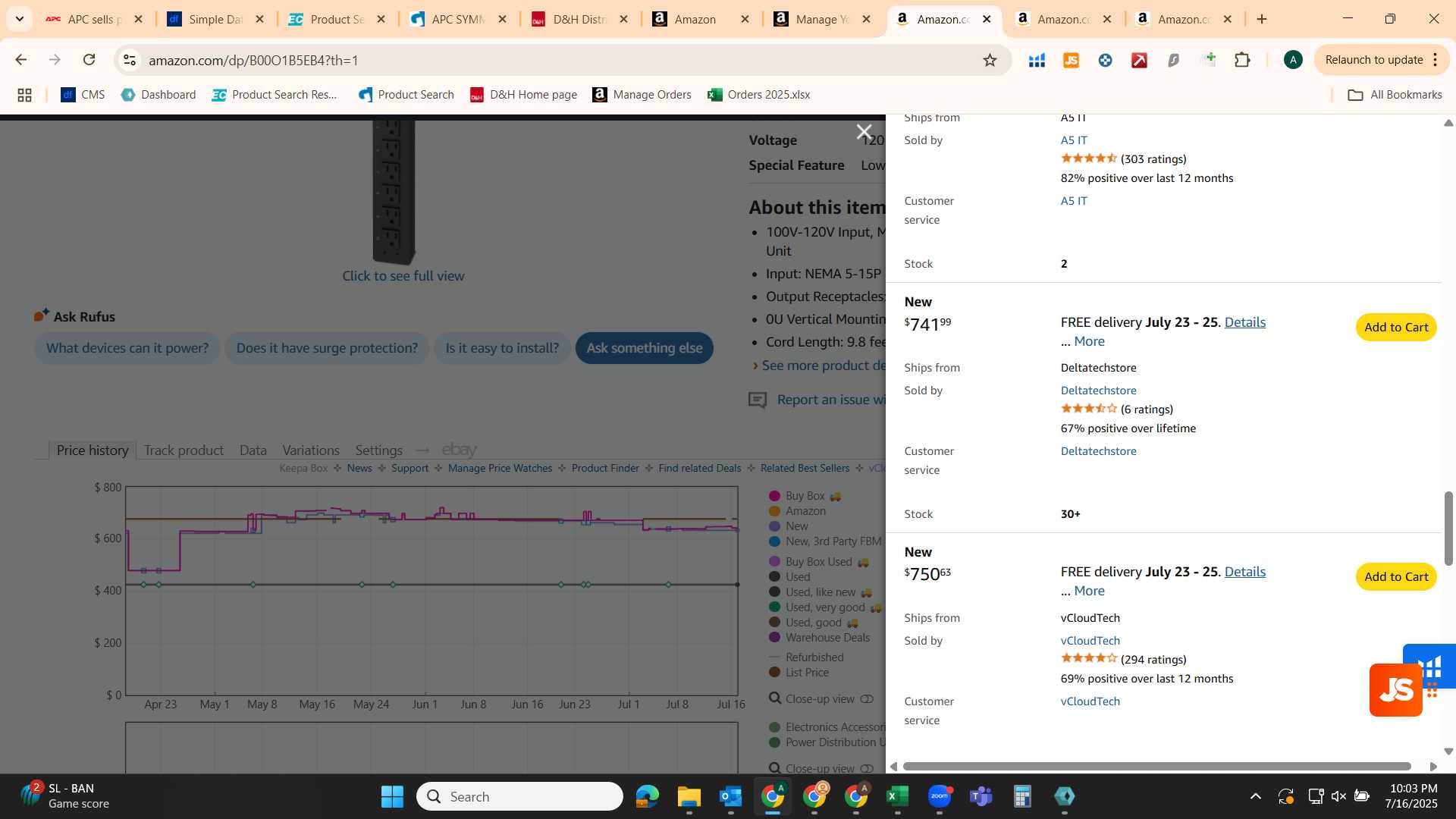Switch to D&H Distributing browser tab

(x=580, y=19)
